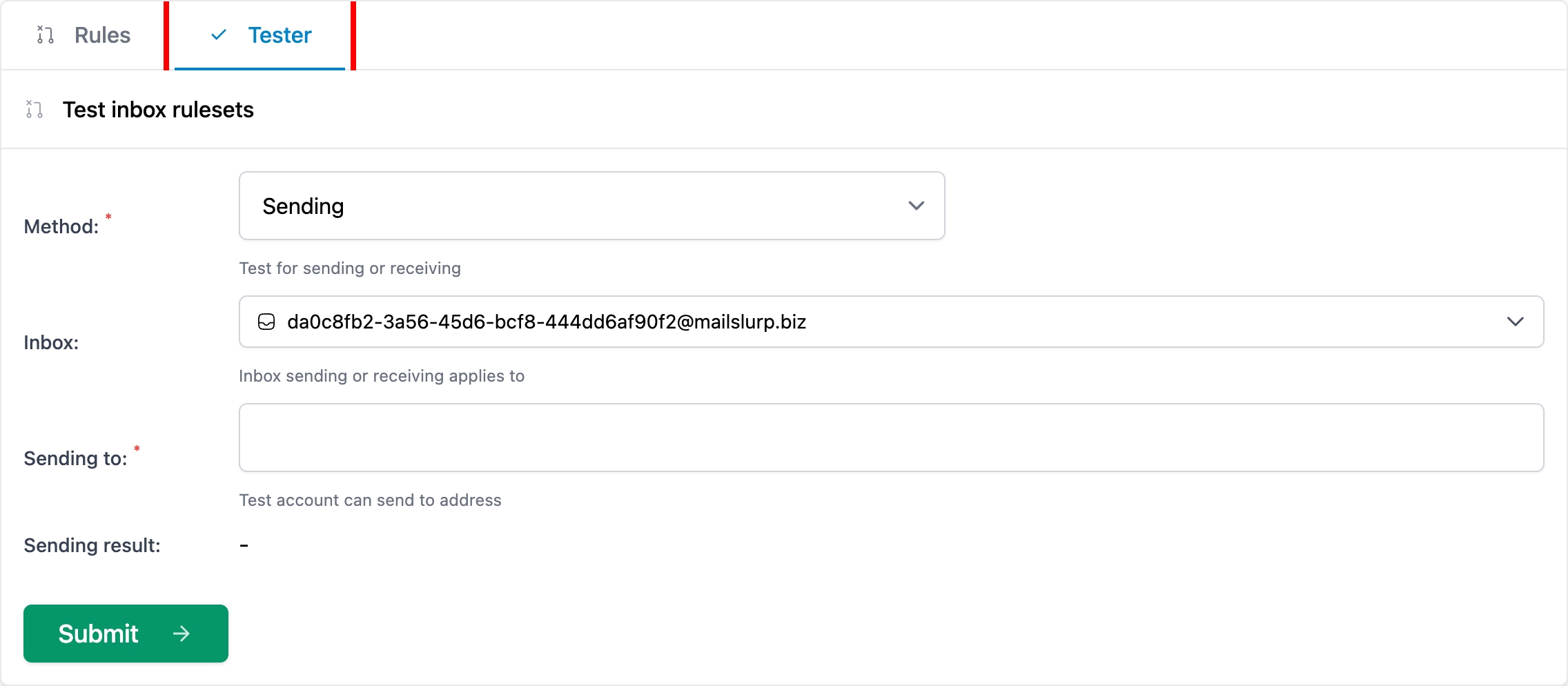1568x686 pixels.
Task: Click the Inbox field label
Action: (x=51, y=342)
